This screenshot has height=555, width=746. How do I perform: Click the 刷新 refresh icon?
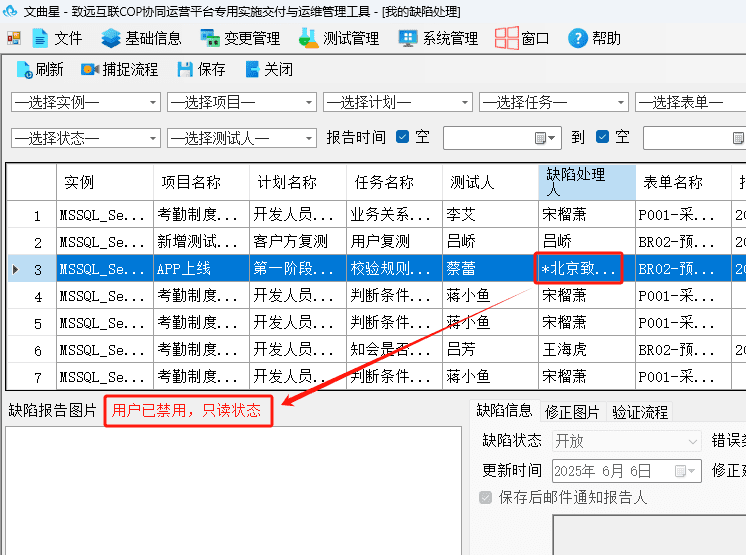[x=24, y=70]
